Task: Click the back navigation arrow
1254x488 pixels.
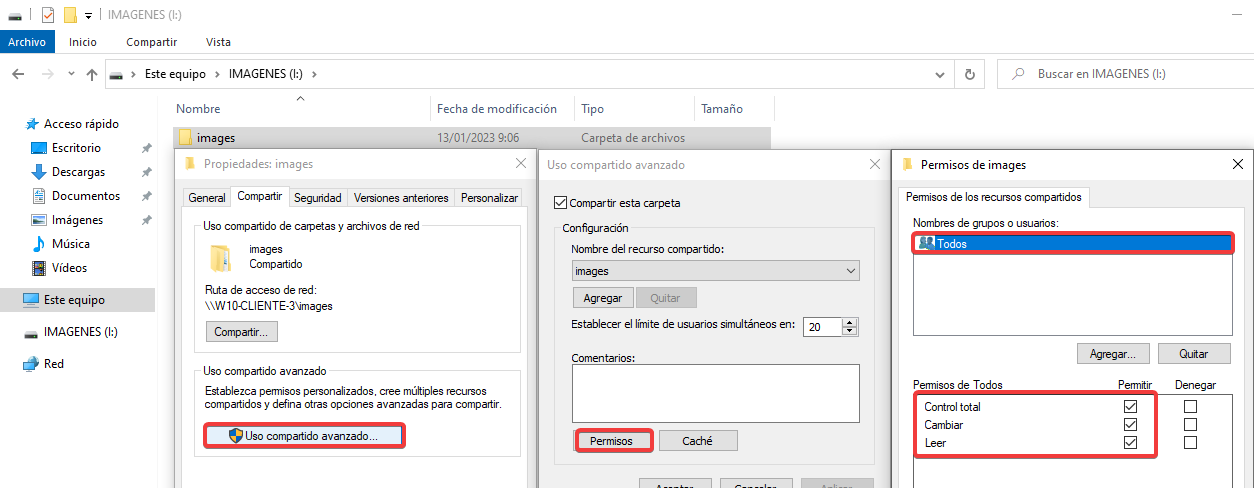Action: click(x=18, y=74)
